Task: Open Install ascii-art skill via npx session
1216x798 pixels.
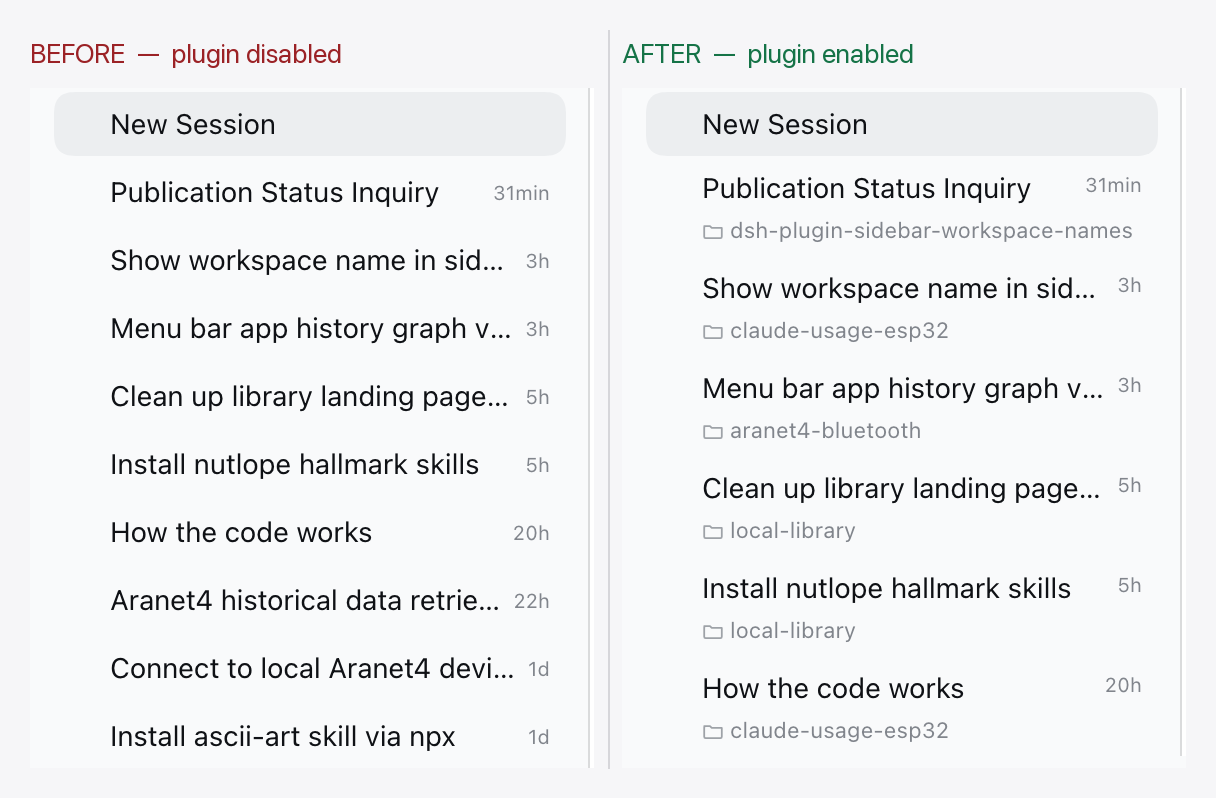Action: tap(310, 736)
